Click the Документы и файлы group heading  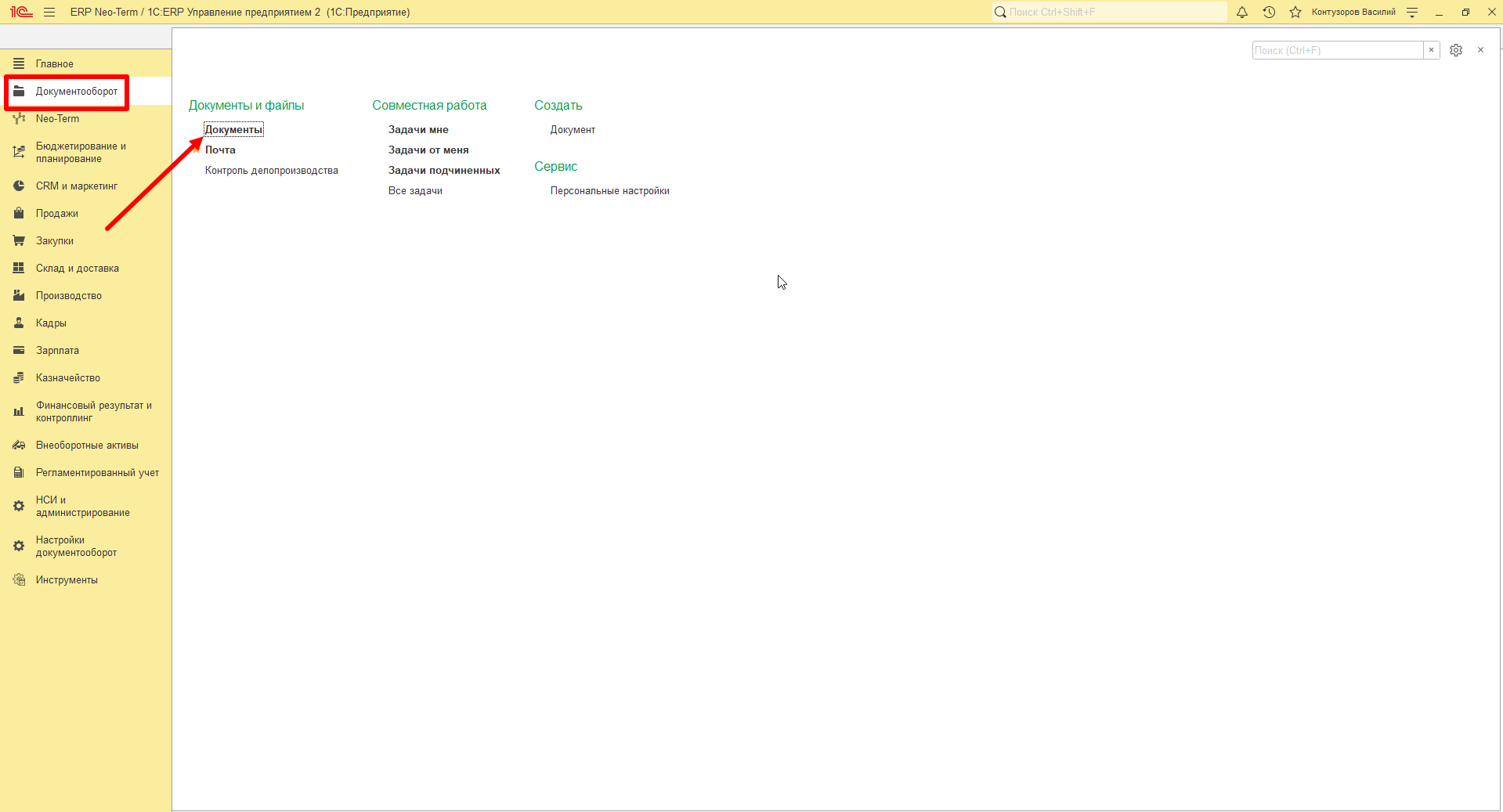click(x=246, y=106)
